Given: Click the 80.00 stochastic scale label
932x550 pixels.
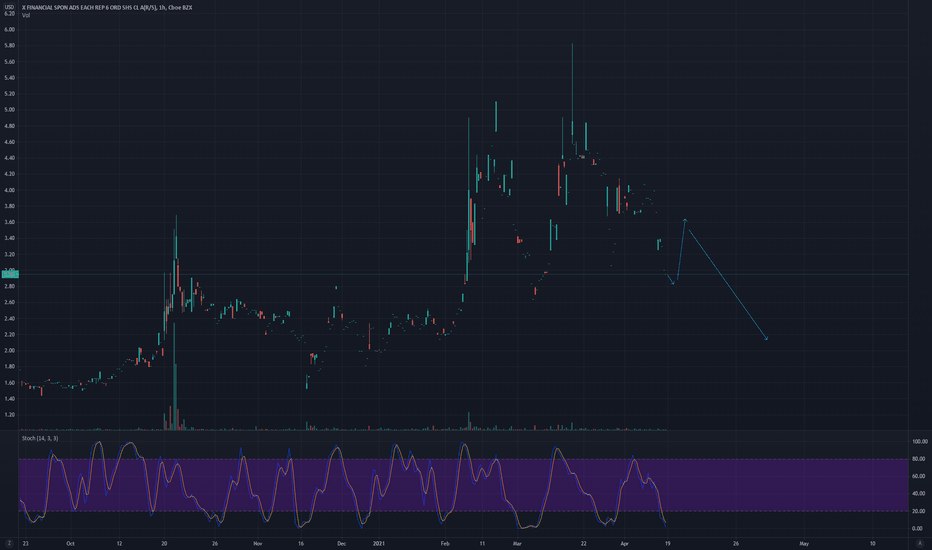Looking at the screenshot, I should [918, 458].
